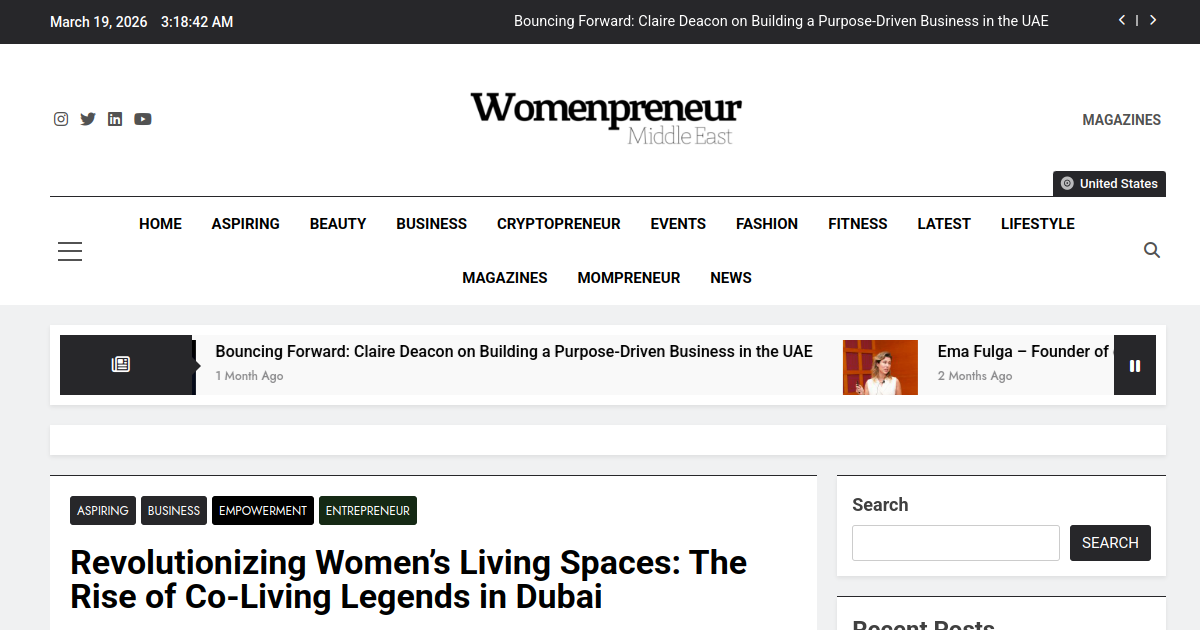
Task: Click the SEARCH button
Action: [1110, 543]
